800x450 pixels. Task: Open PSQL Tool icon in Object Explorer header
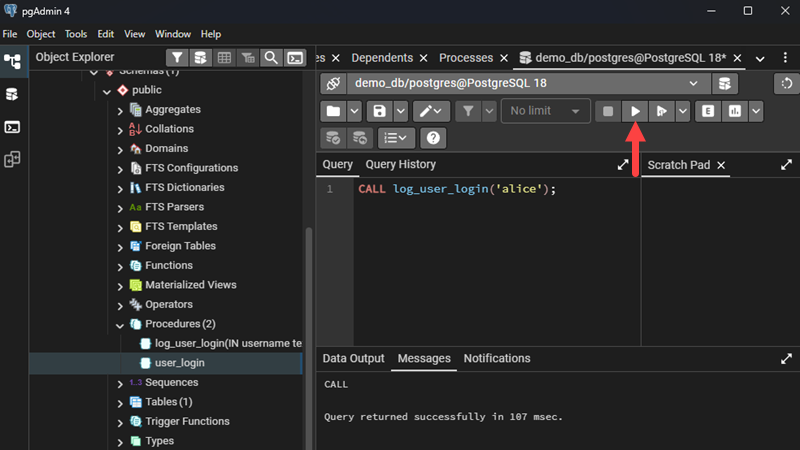click(x=295, y=58)
